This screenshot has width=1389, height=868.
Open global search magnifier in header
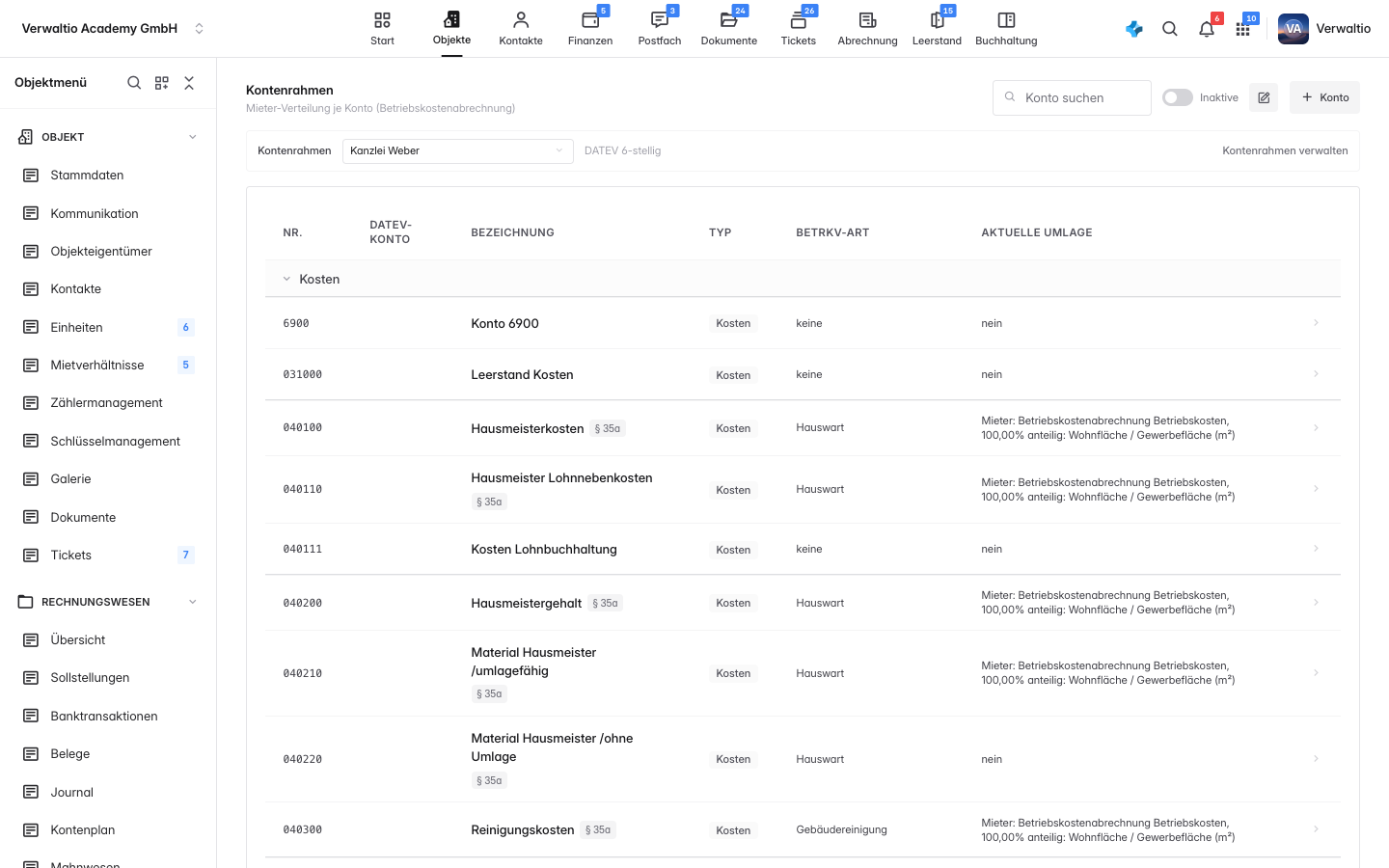1170,29
